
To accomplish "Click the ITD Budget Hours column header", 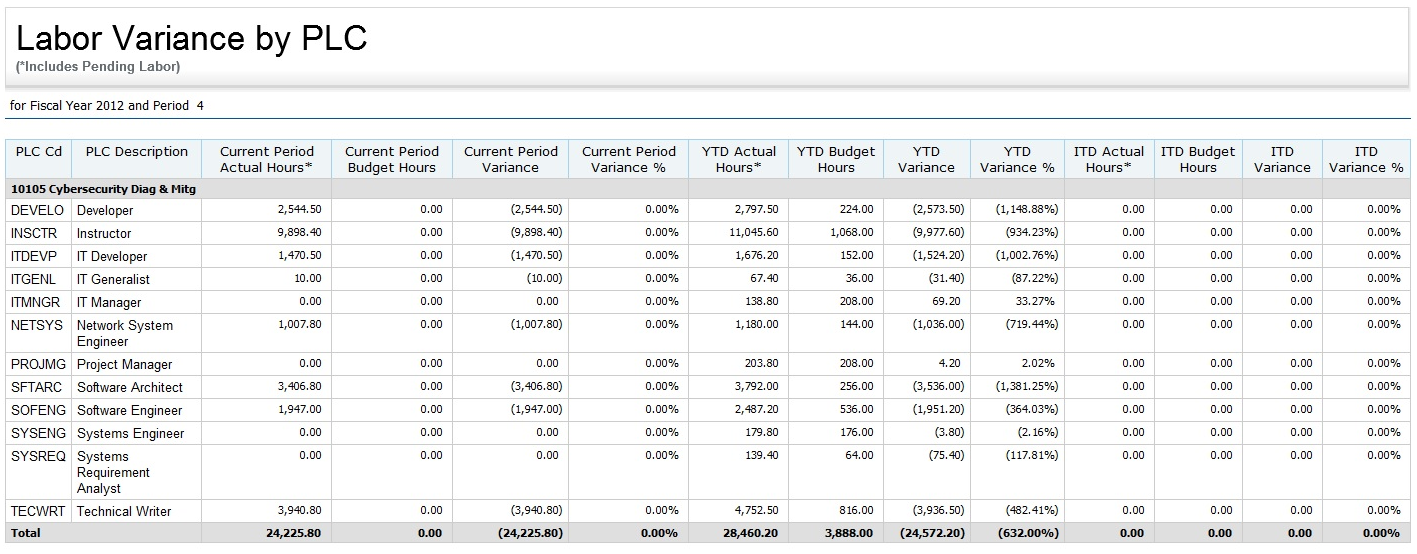I will click(x=1197, y=160).
